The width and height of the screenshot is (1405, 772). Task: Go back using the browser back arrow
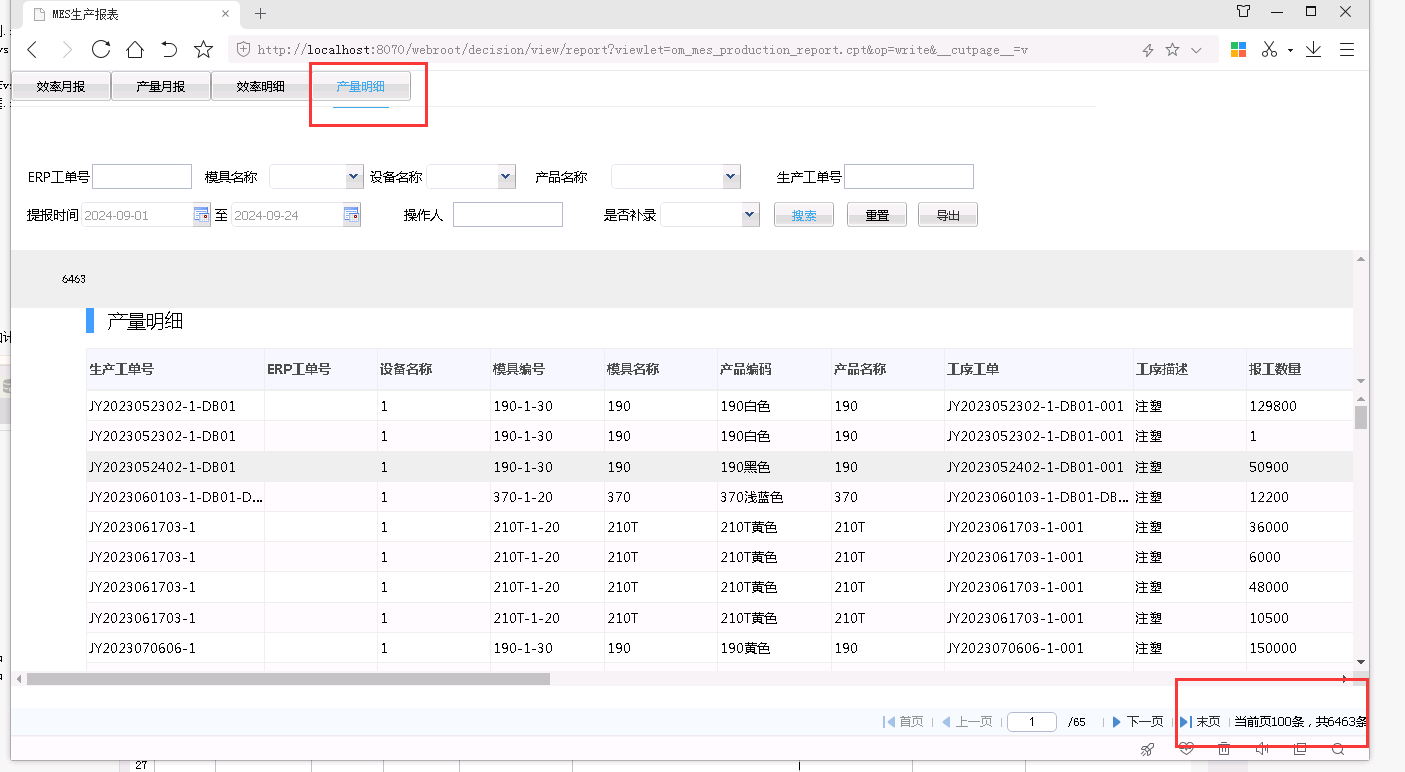pos(32,50)
